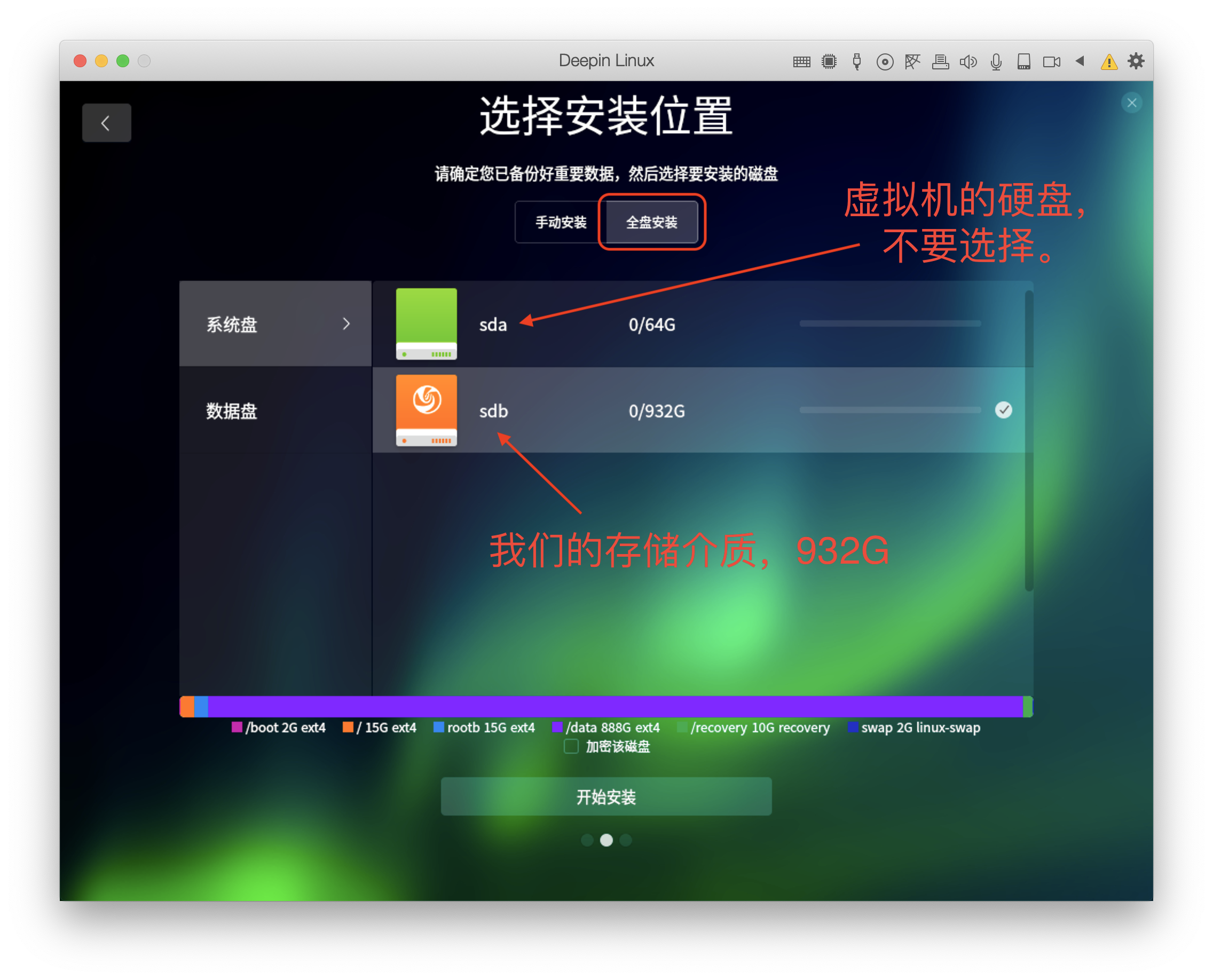The width and height of the screenshot is (1213, 980).
Task: Enable the 加密该磁盘 checkbox
Action: [x=571, y=746]
